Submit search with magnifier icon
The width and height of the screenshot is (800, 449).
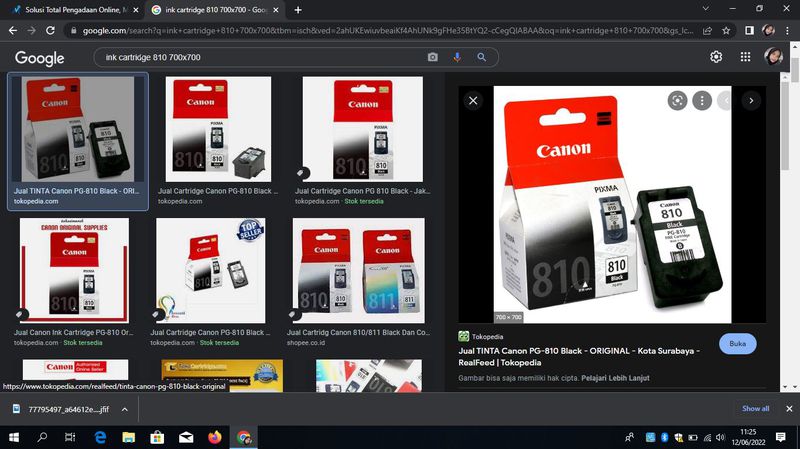pyautogui.click(x=481, y=57)
